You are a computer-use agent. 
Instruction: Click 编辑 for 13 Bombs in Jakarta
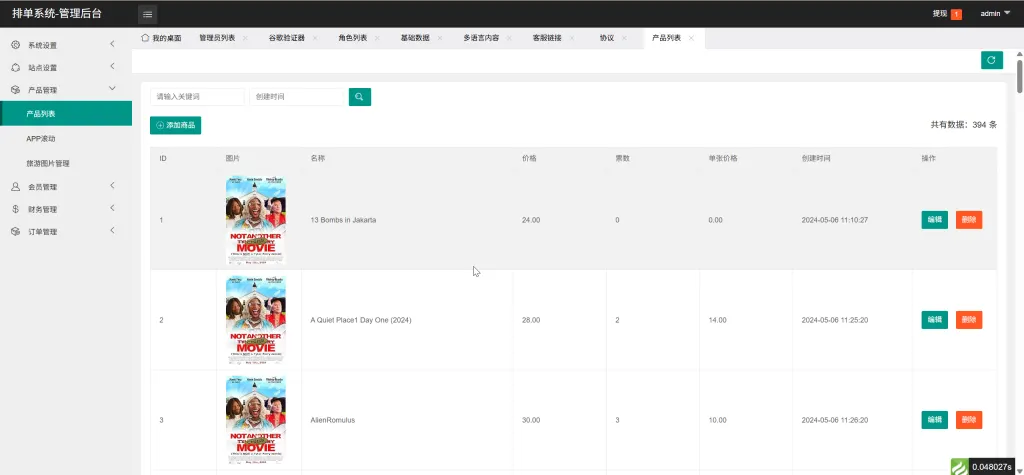(x=935, y=220)
